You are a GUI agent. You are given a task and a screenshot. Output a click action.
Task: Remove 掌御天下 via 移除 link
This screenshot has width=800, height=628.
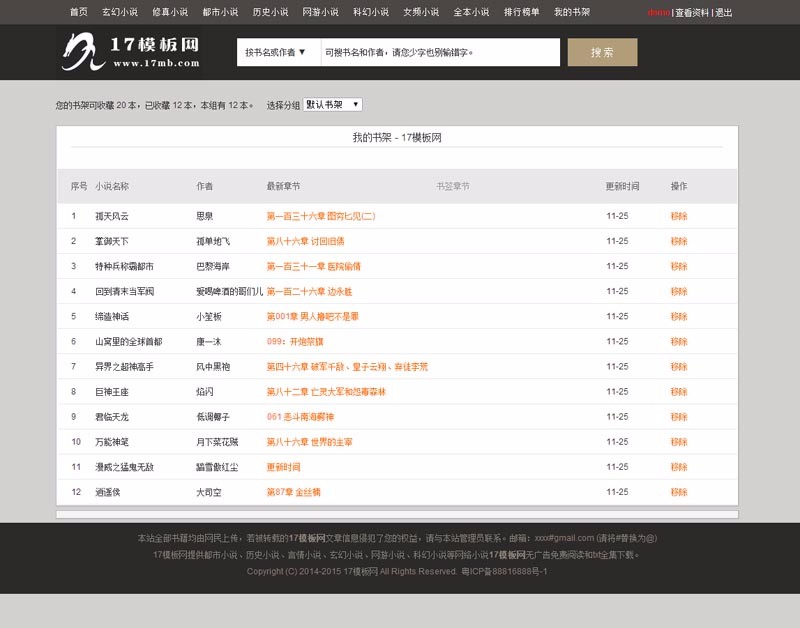point(679,241)
